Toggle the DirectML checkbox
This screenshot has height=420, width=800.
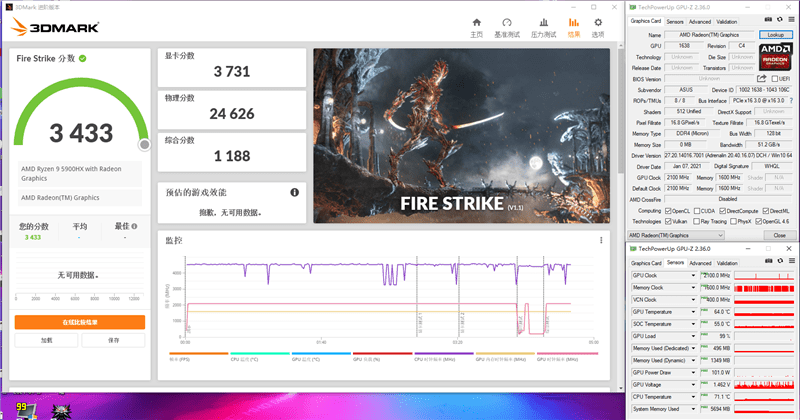(765, 211)
